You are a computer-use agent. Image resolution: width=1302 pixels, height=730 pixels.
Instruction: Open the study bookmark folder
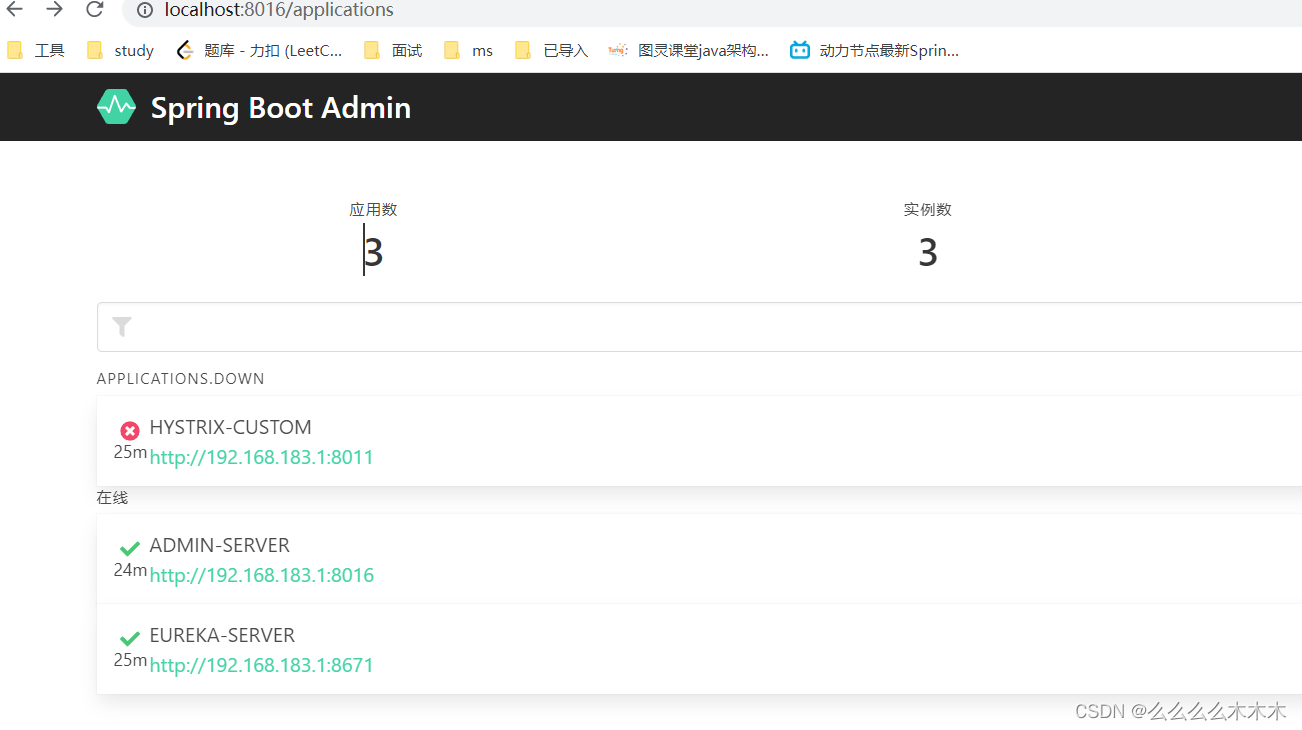pyautogui.click(x=120, y=50)
